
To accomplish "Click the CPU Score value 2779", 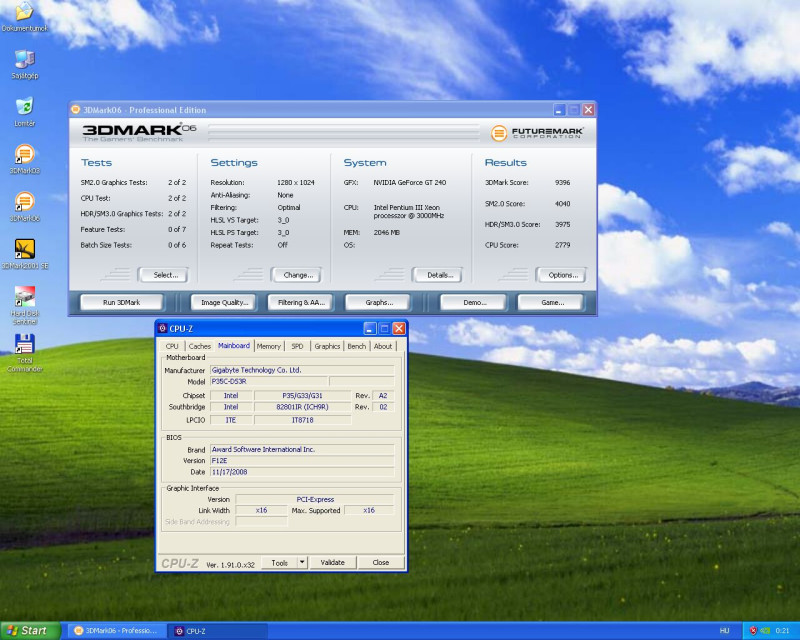I will point(562,245).
